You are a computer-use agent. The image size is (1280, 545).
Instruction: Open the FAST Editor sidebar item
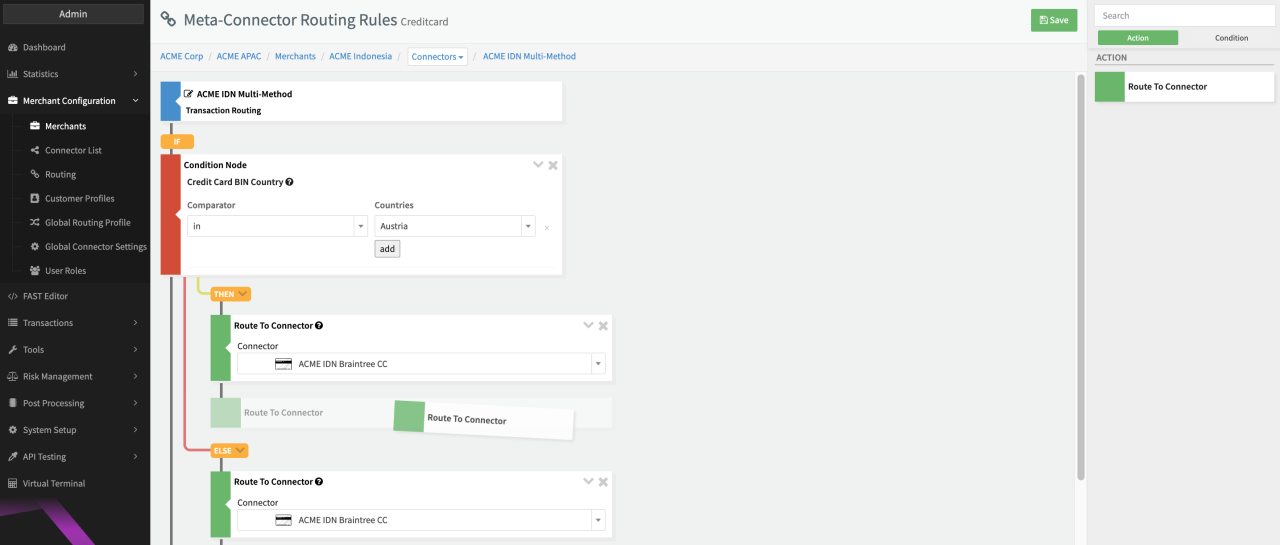45,296
